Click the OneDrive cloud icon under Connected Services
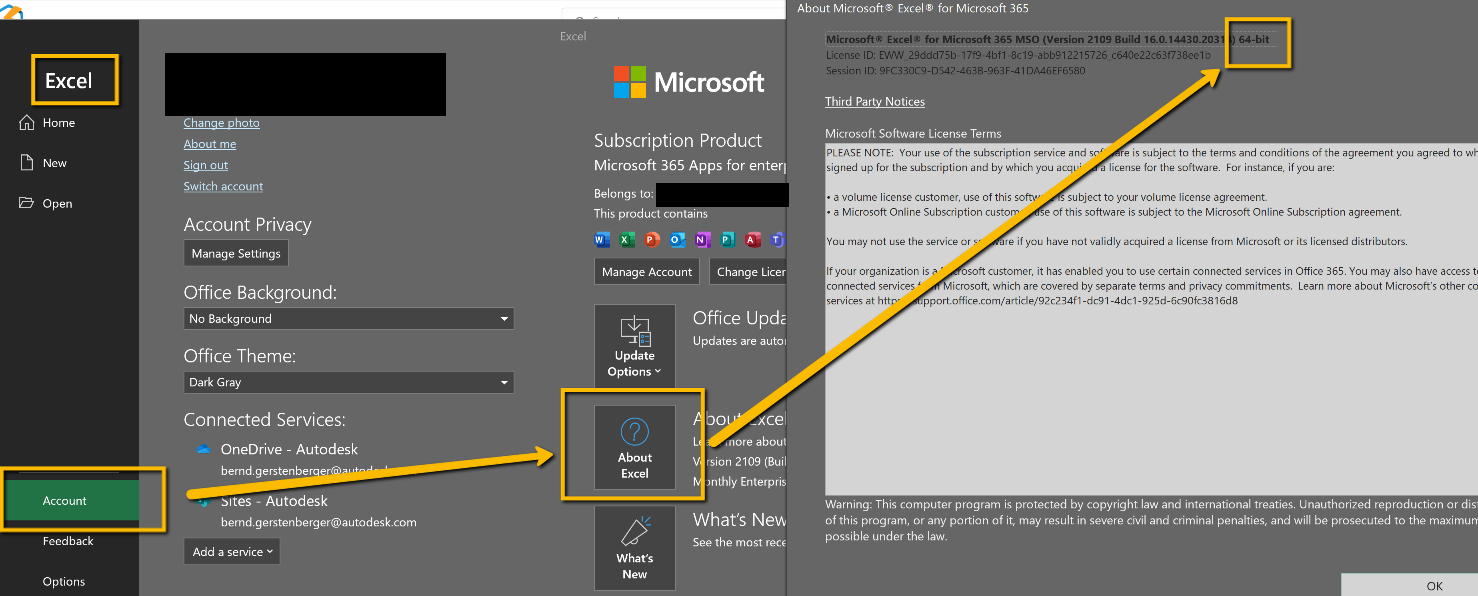1478x596 pixels. [x=203, y=449]
